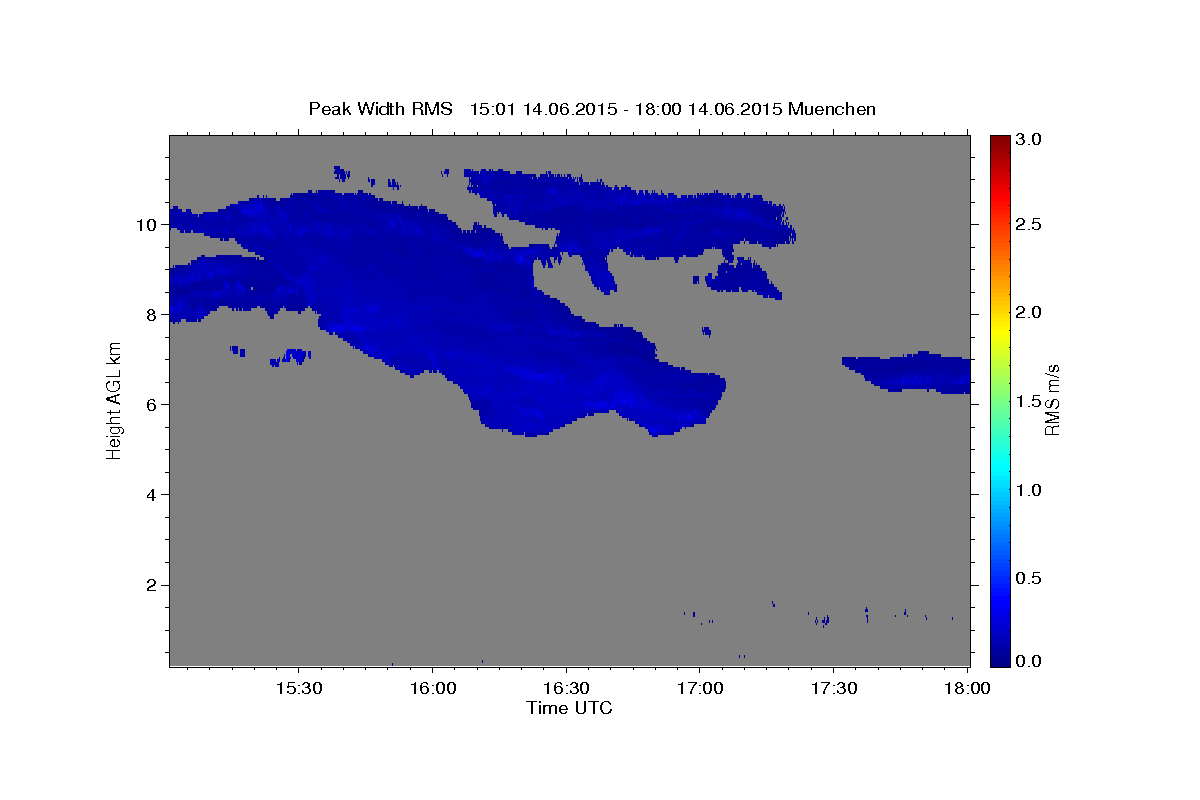Click the 'Height AGL km' axis label
The image size is (1200, 800).
[x=115, y=400]
